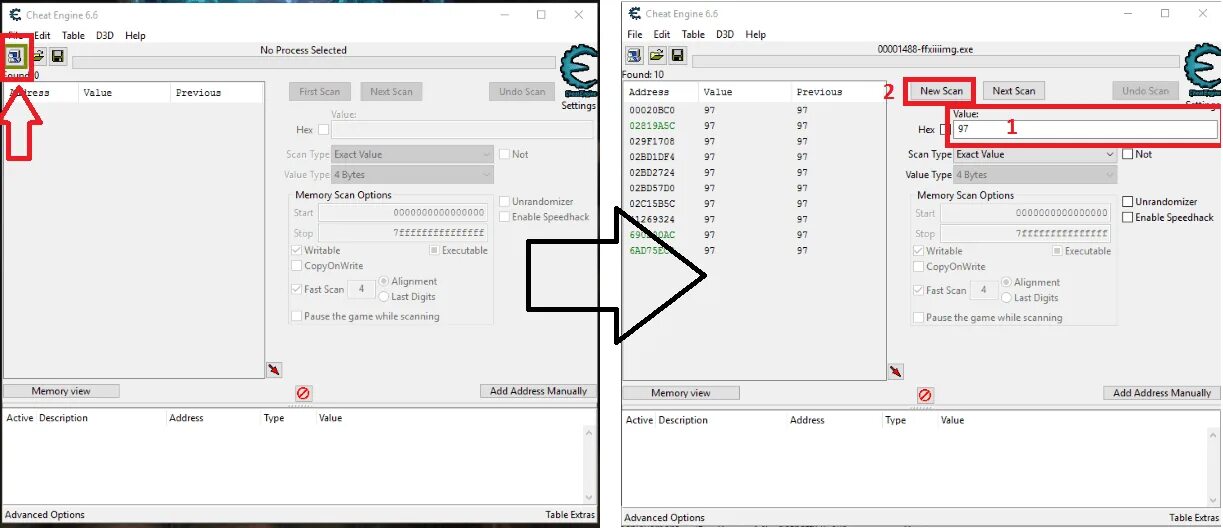Click First Scan button in left window
Image resolution: width=1223 pixels, height=528 pixels.
(320, 91)
